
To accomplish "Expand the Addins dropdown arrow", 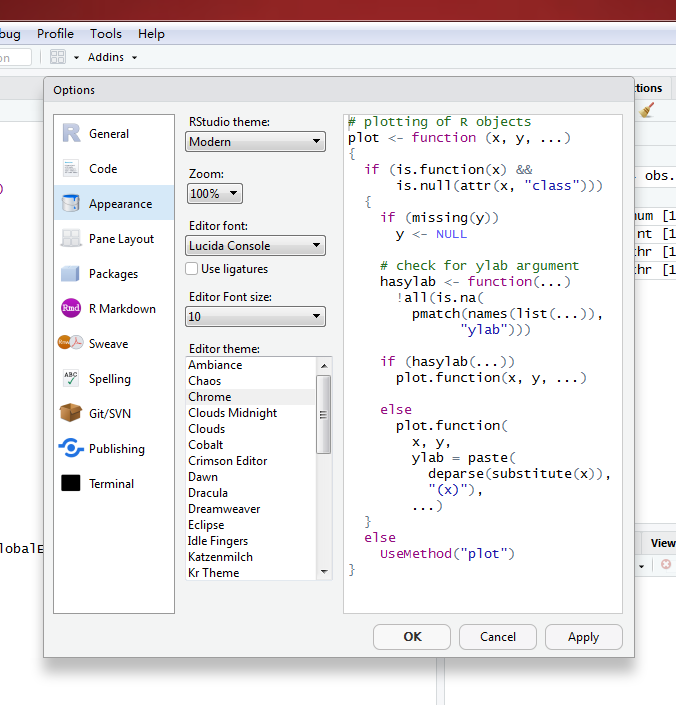I will pyautogui.click(x=134, y=58).
